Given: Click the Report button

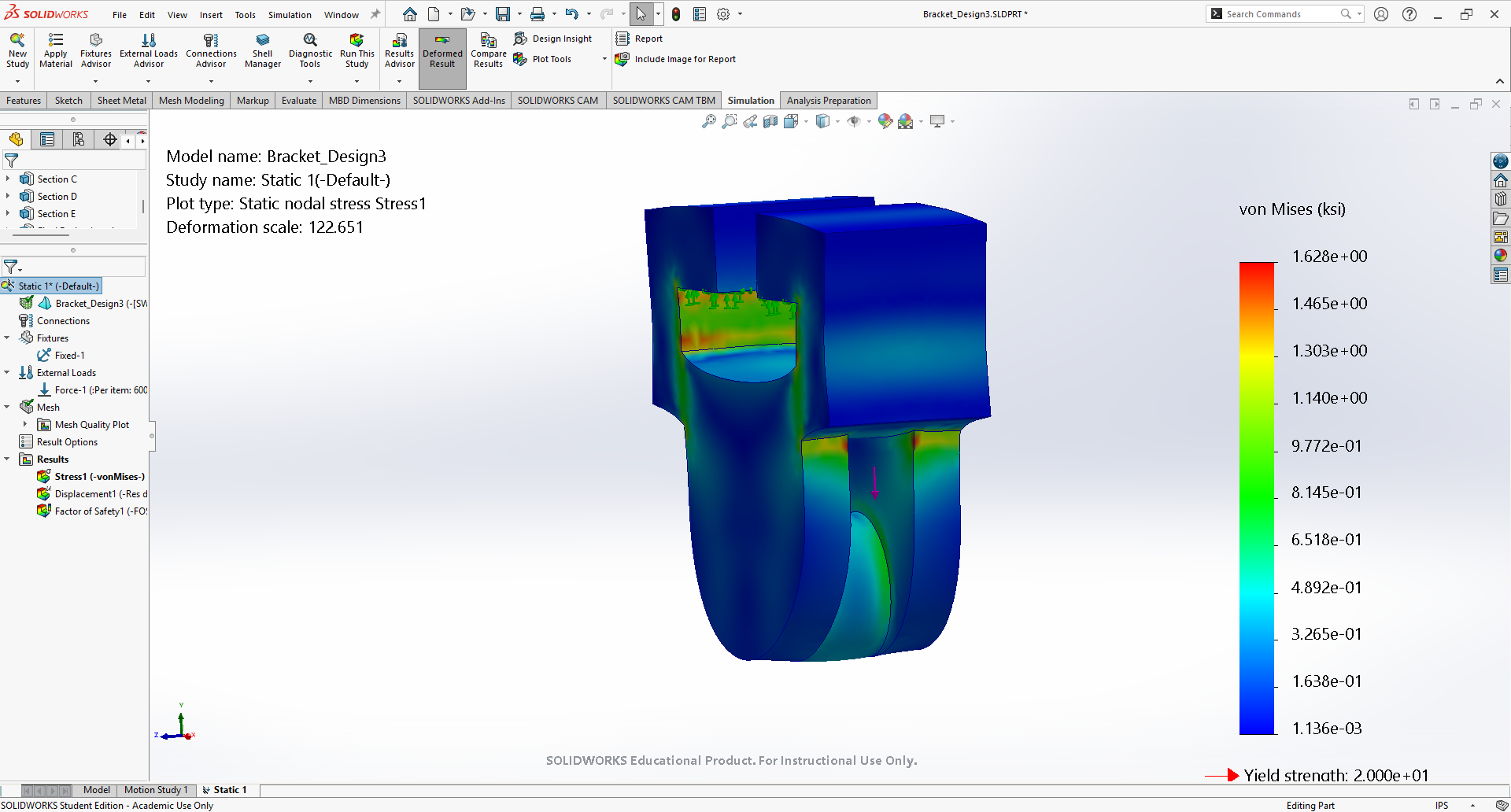Looking at the screenshot, I should pyautogui.click(x=639, y=39).
